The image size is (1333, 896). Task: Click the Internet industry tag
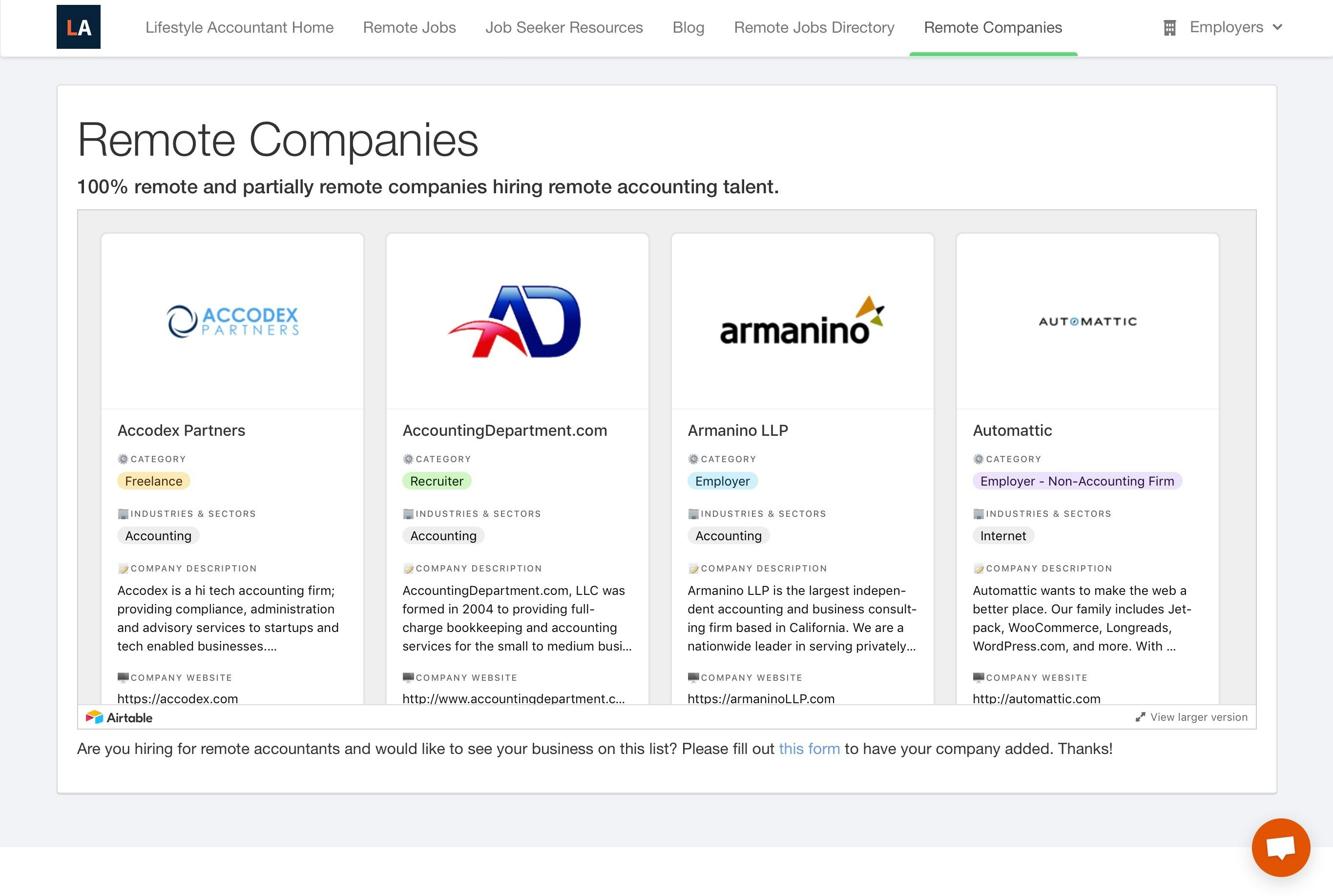[1003, 536]
